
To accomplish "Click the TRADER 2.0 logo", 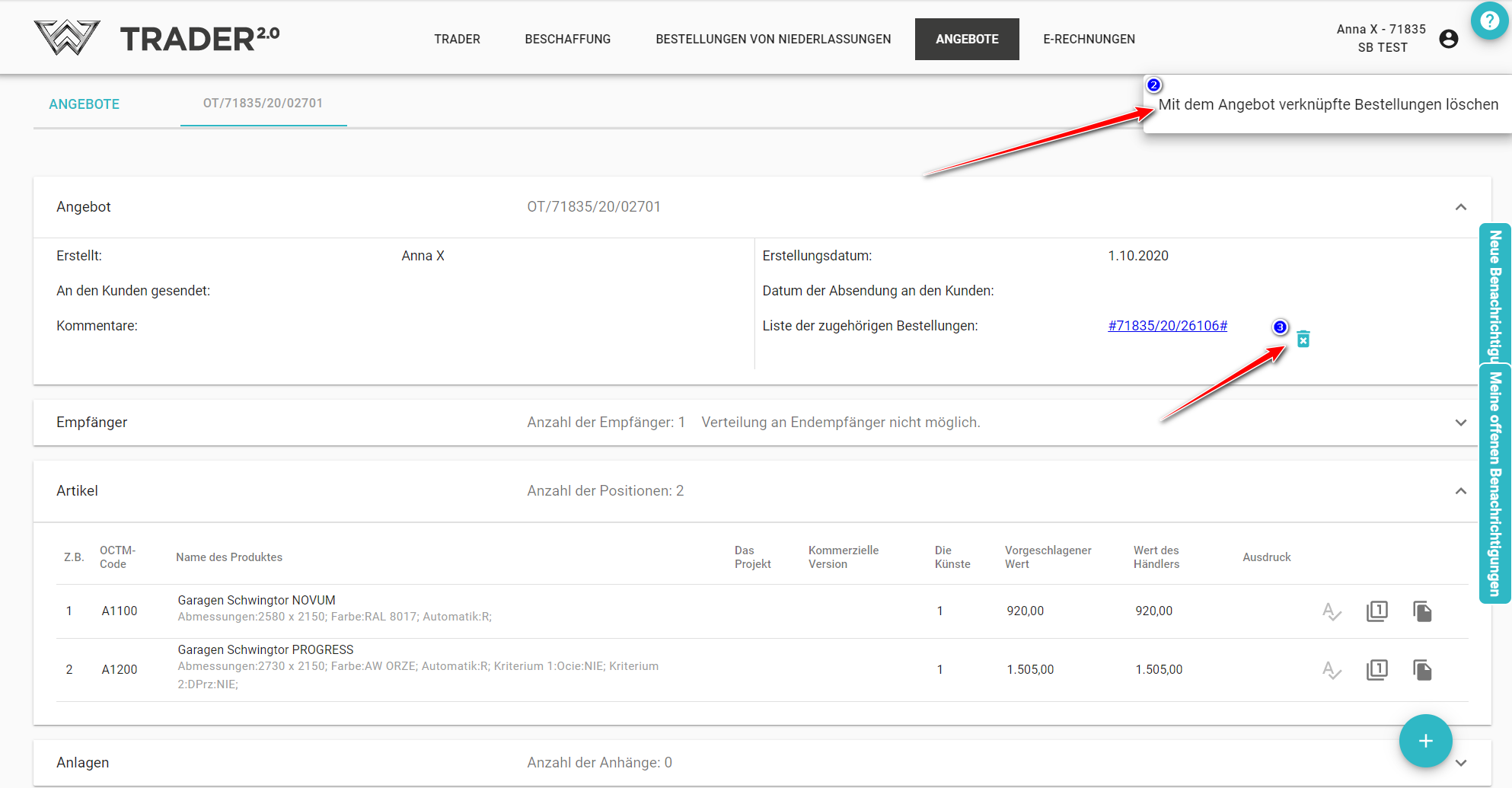I will 158,38.
